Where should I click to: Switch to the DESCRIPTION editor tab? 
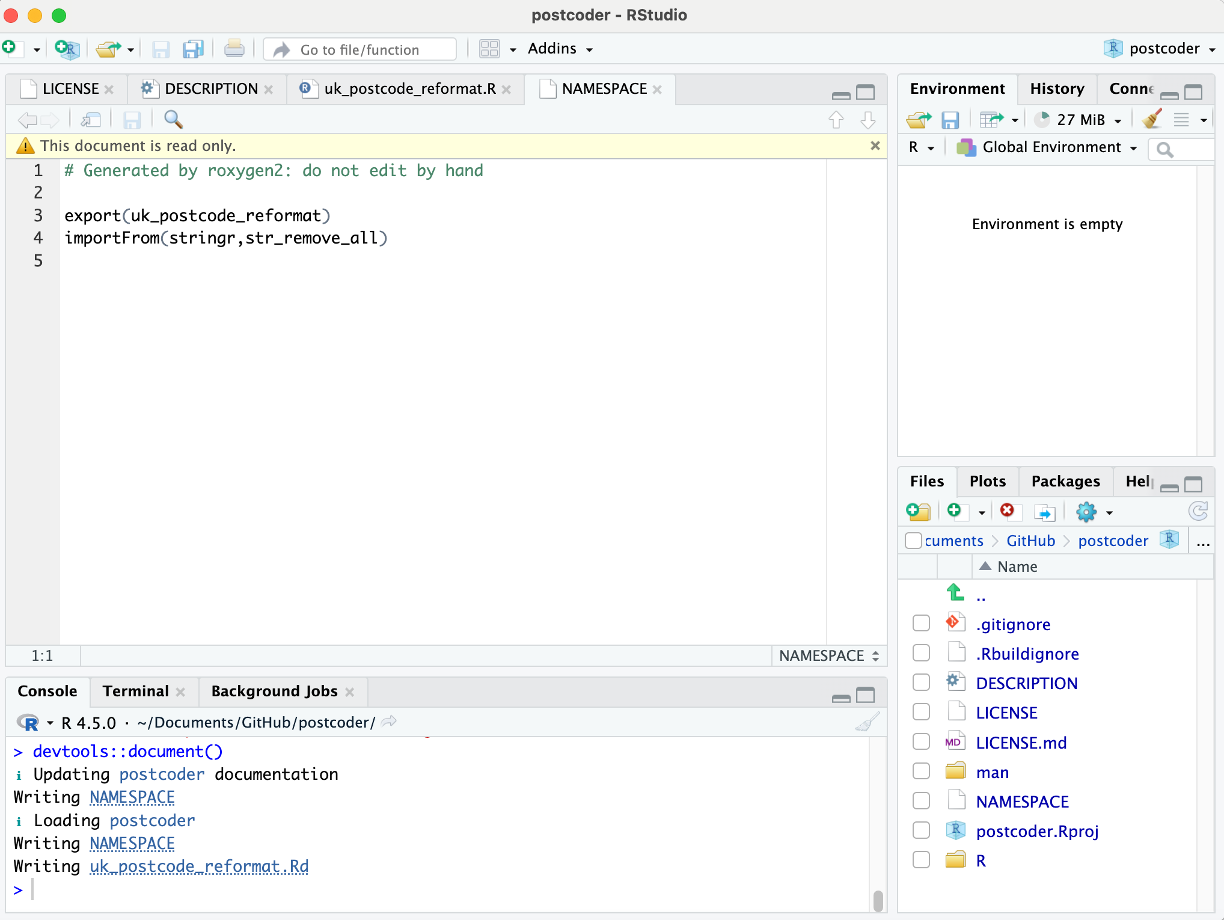(211, 89)
